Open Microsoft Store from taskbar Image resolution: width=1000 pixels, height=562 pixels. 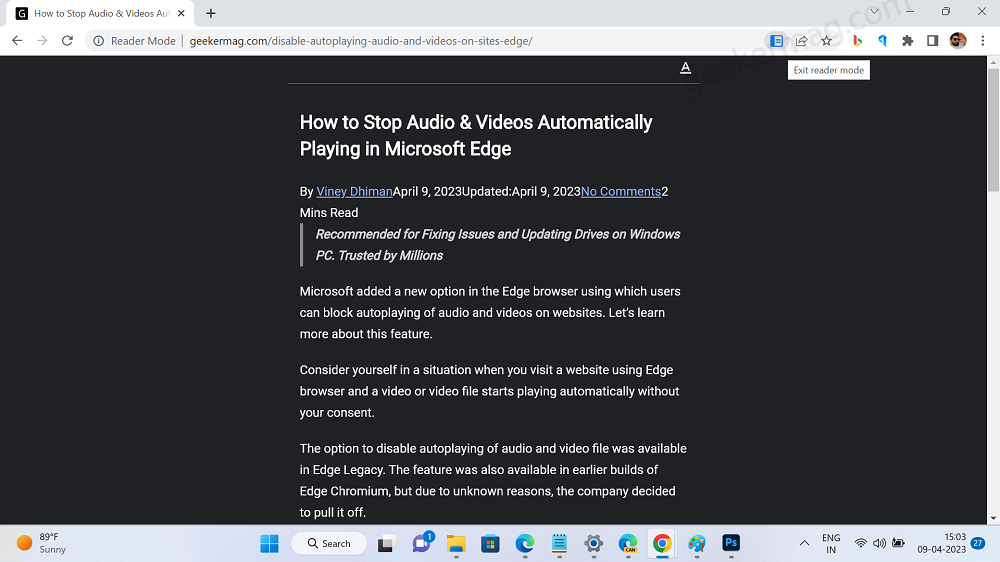[x=490, y=544]
